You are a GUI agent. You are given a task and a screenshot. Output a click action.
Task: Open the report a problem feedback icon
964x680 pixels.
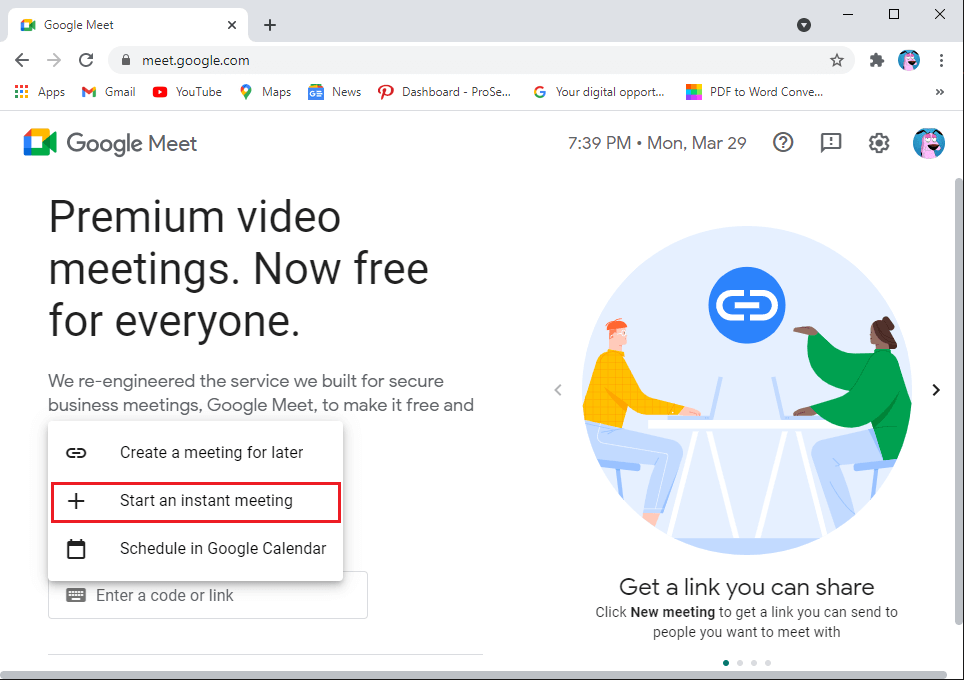[830, 143]
